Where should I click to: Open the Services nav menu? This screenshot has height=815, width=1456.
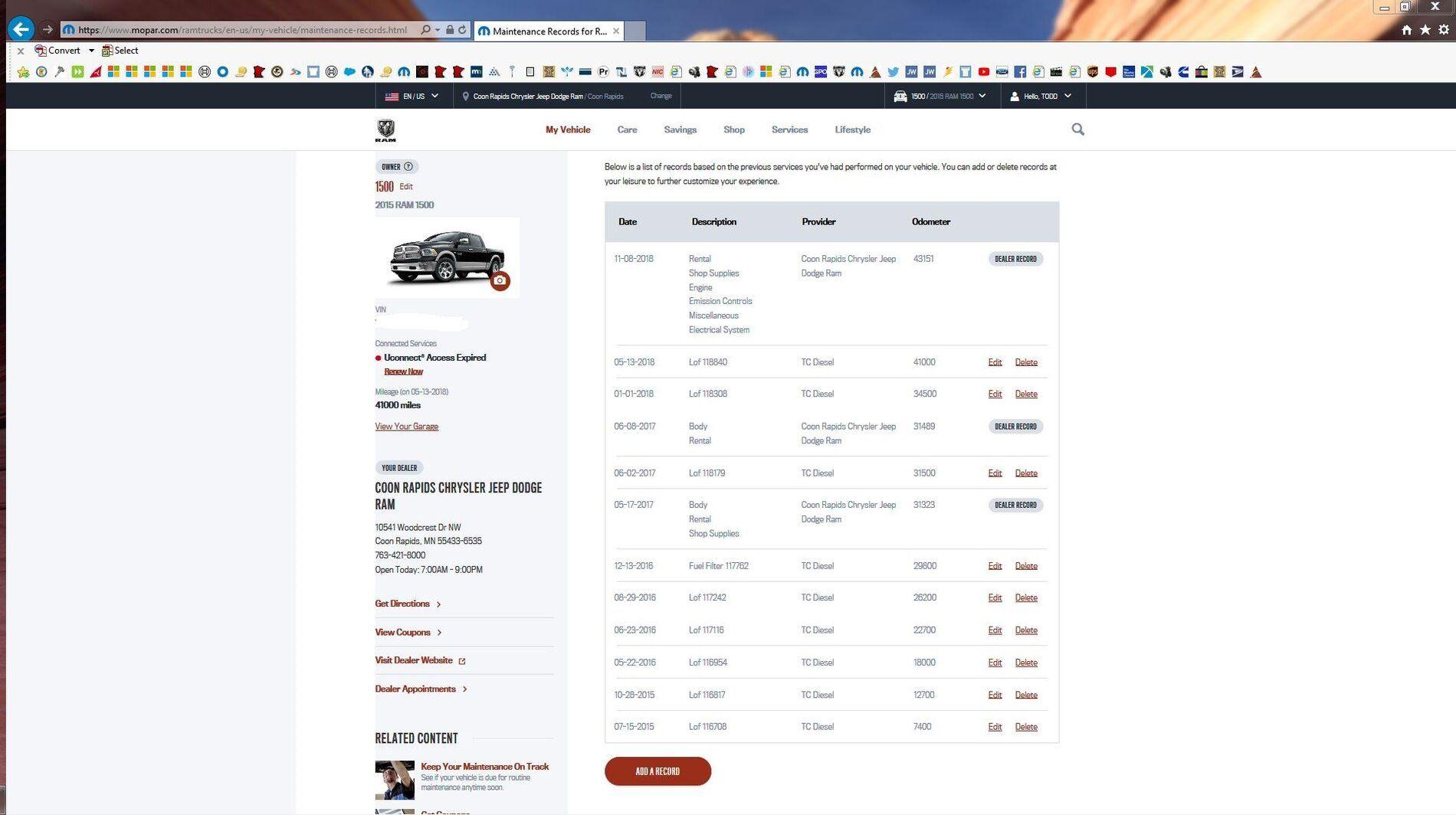[789, 129]
